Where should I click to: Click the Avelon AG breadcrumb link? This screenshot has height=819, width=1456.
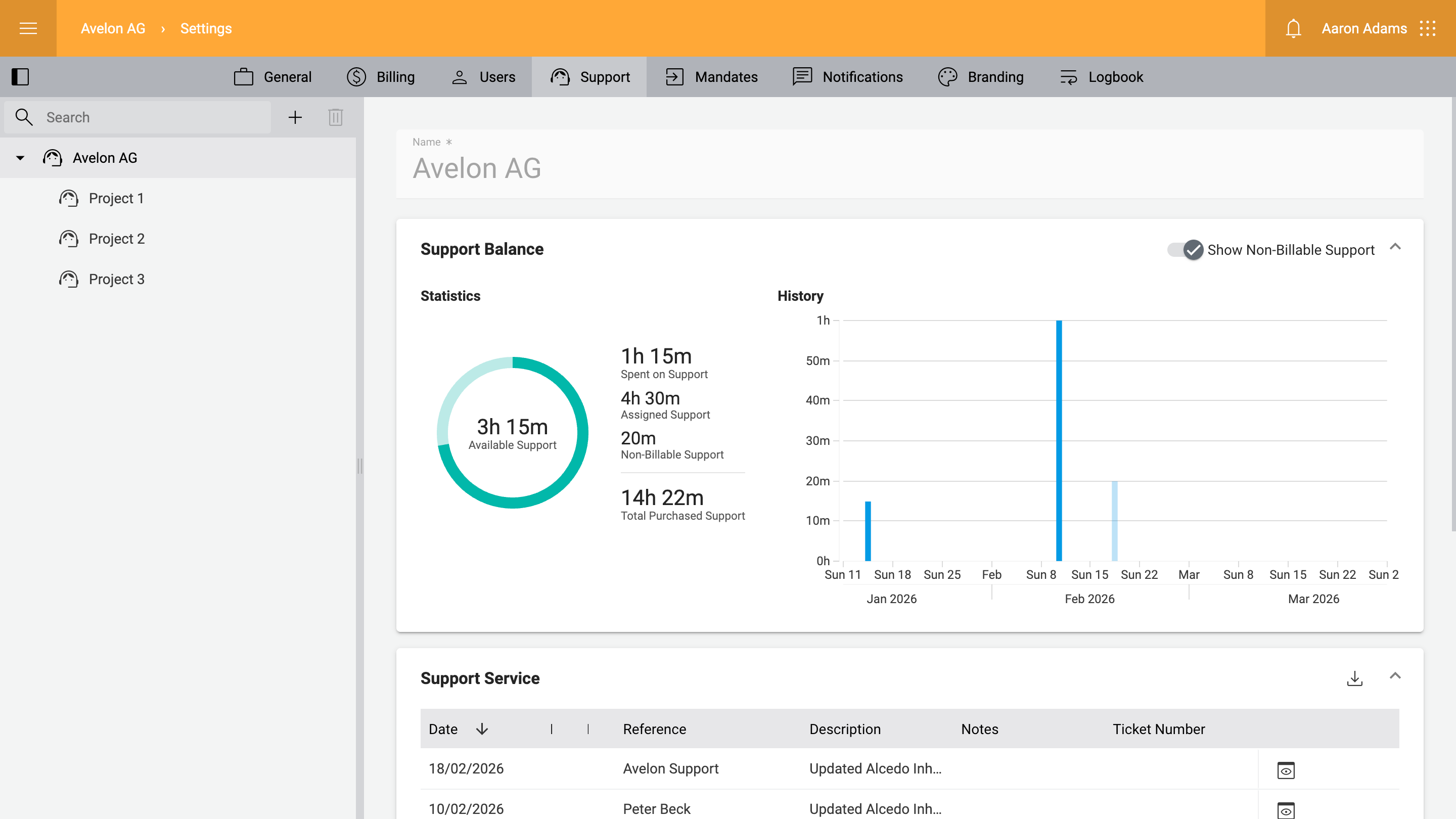click(x=113, y=28)
